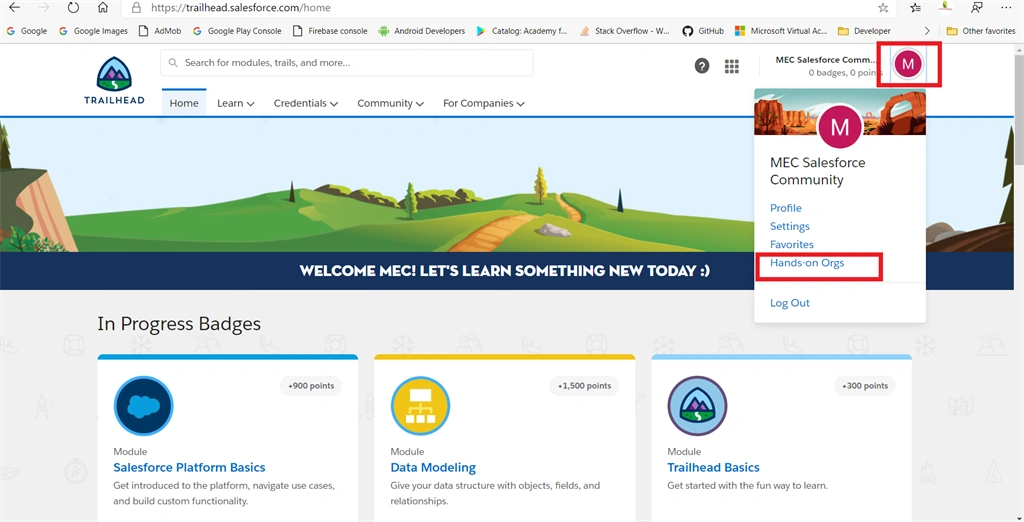This screenshot has height=522, width=1024.
Task: Click the Trailhead Basics badge icon
Action: tap(697, 406)
